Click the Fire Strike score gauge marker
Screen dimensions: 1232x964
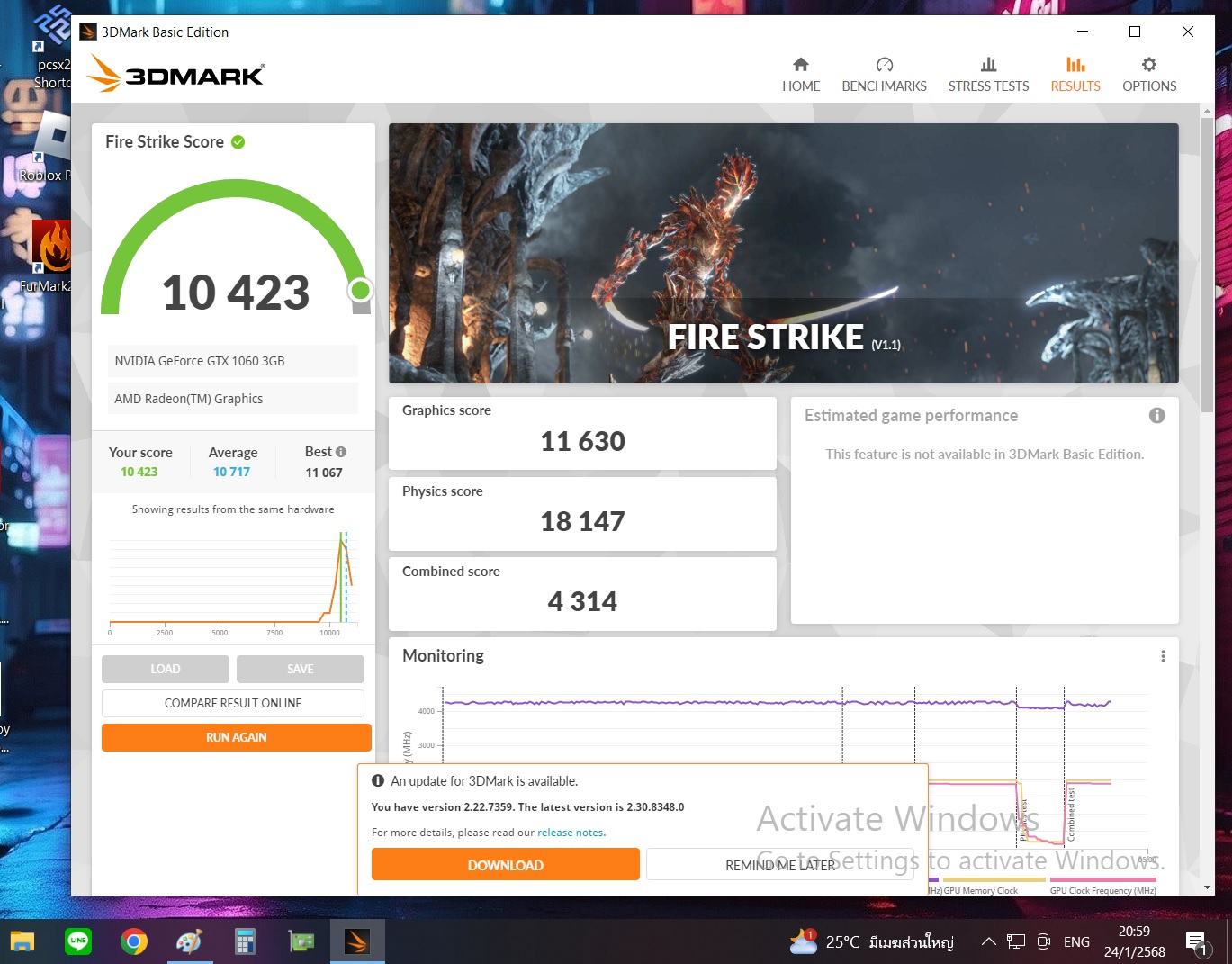coord(361,290)
